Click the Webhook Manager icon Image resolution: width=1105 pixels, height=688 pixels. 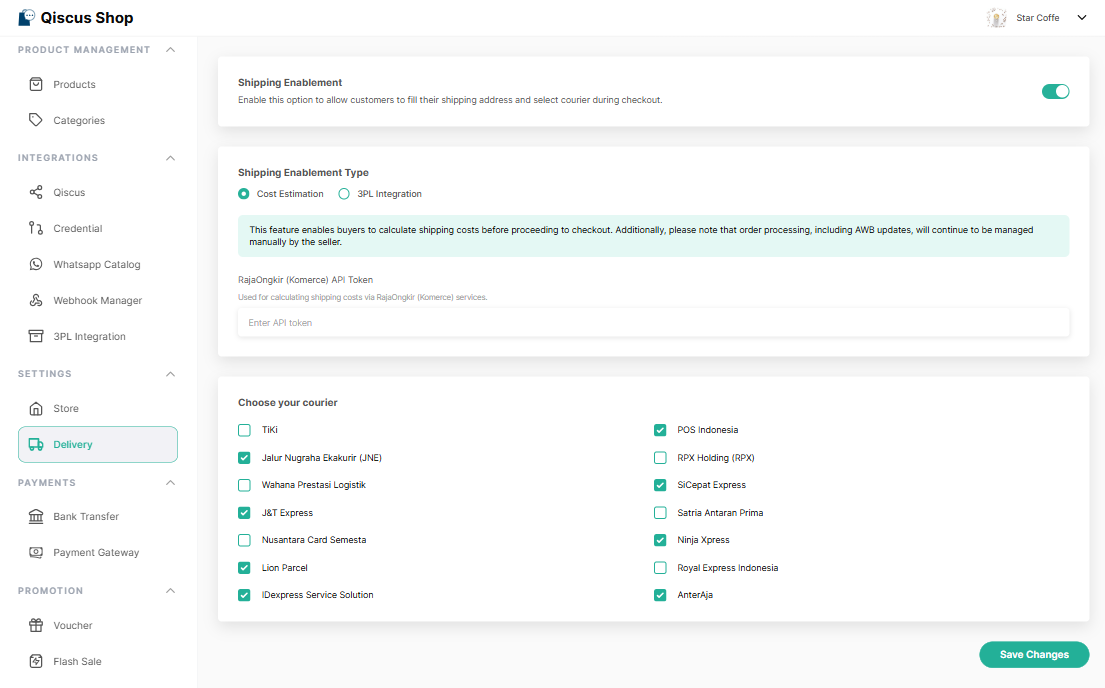click(36, 300)
